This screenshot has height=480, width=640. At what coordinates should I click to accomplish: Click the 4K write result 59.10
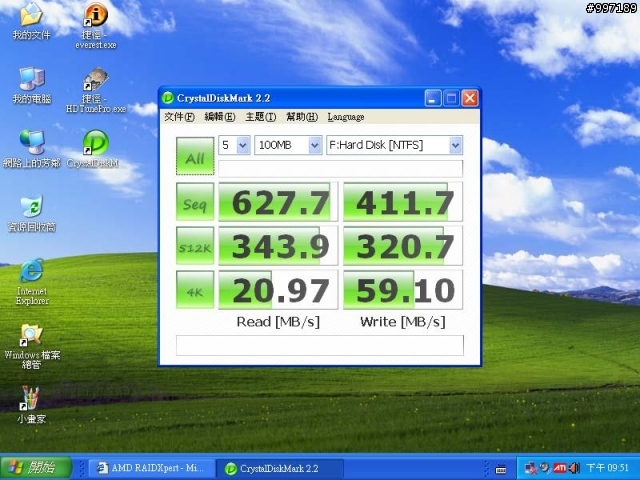(x=403, y=290)
